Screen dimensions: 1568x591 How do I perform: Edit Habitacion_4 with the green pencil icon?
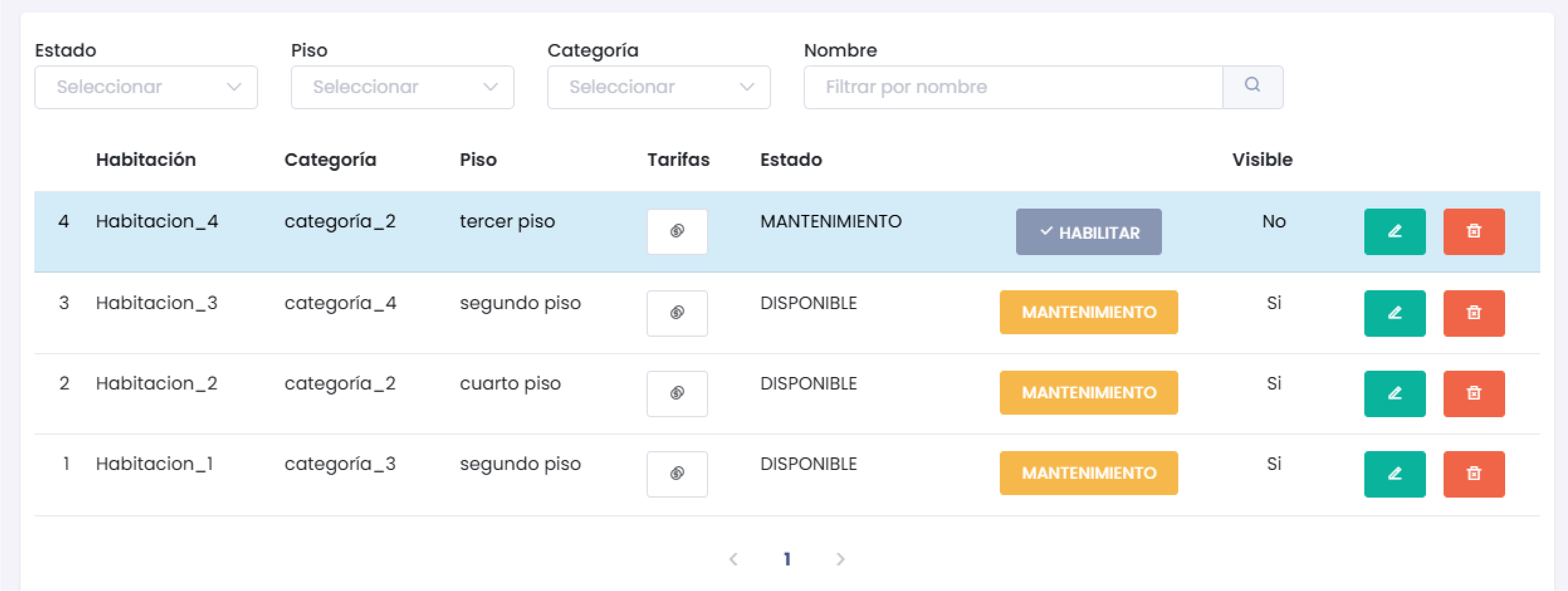click(1395, 231)
